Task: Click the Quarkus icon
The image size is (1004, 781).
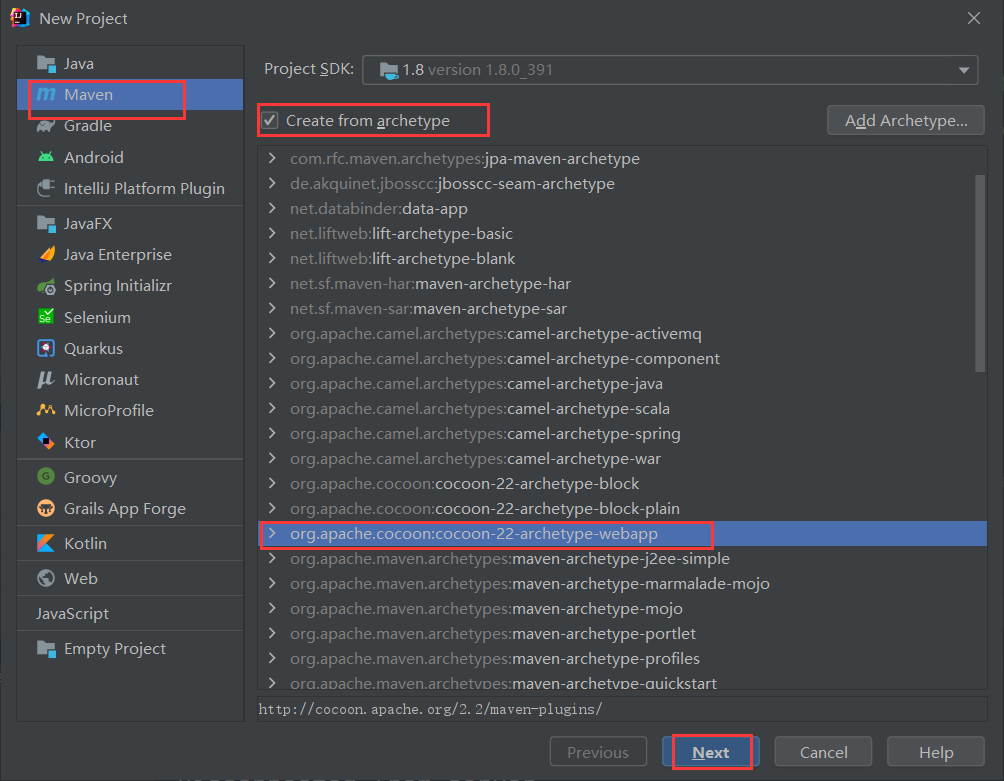Action: click(46, 349)
